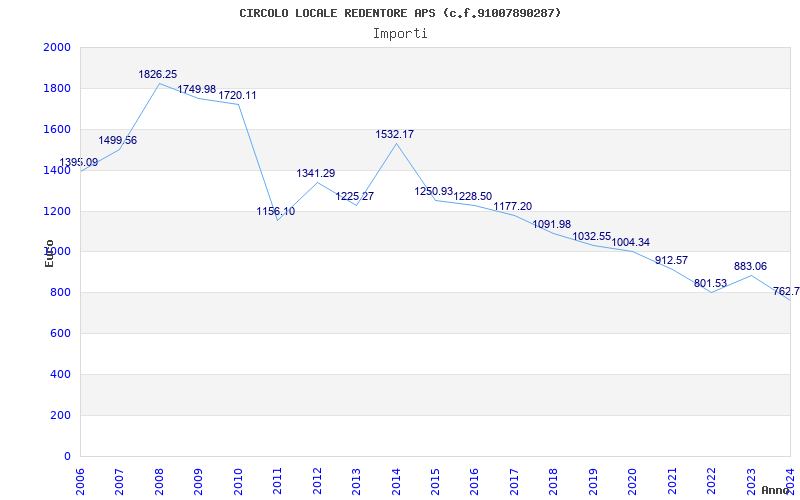Click the 1720.11 data label
Image resolution: width=800 pixels, height=500 pixels.
pyautogui.click(x=237, y=95)
